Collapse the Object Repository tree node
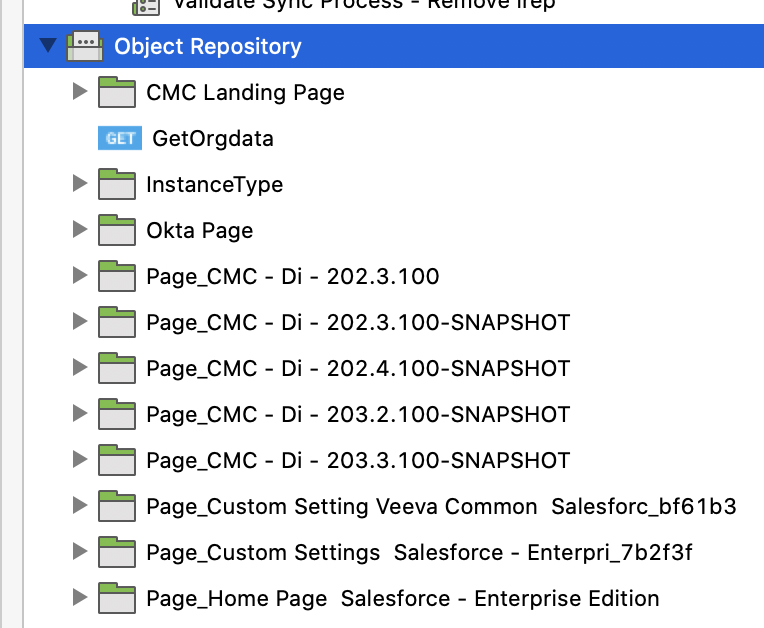Viewport: 764px width, 628px height. pos(46,46)
